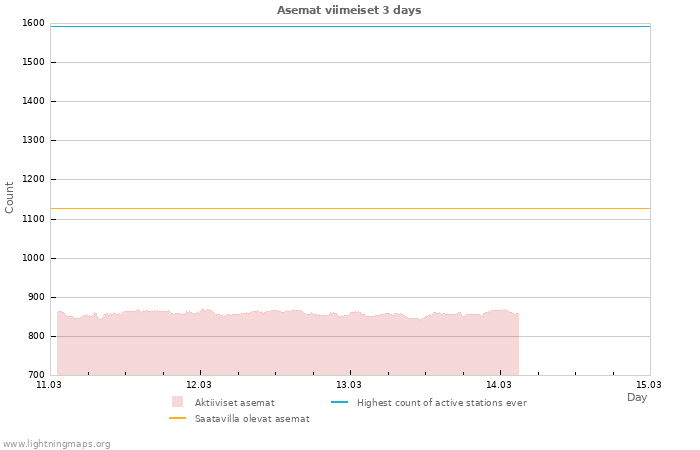Viewport: 700px width, 450px height.
Task: Click the 1100 y-axis tick label
Action: tap(33, 219)
